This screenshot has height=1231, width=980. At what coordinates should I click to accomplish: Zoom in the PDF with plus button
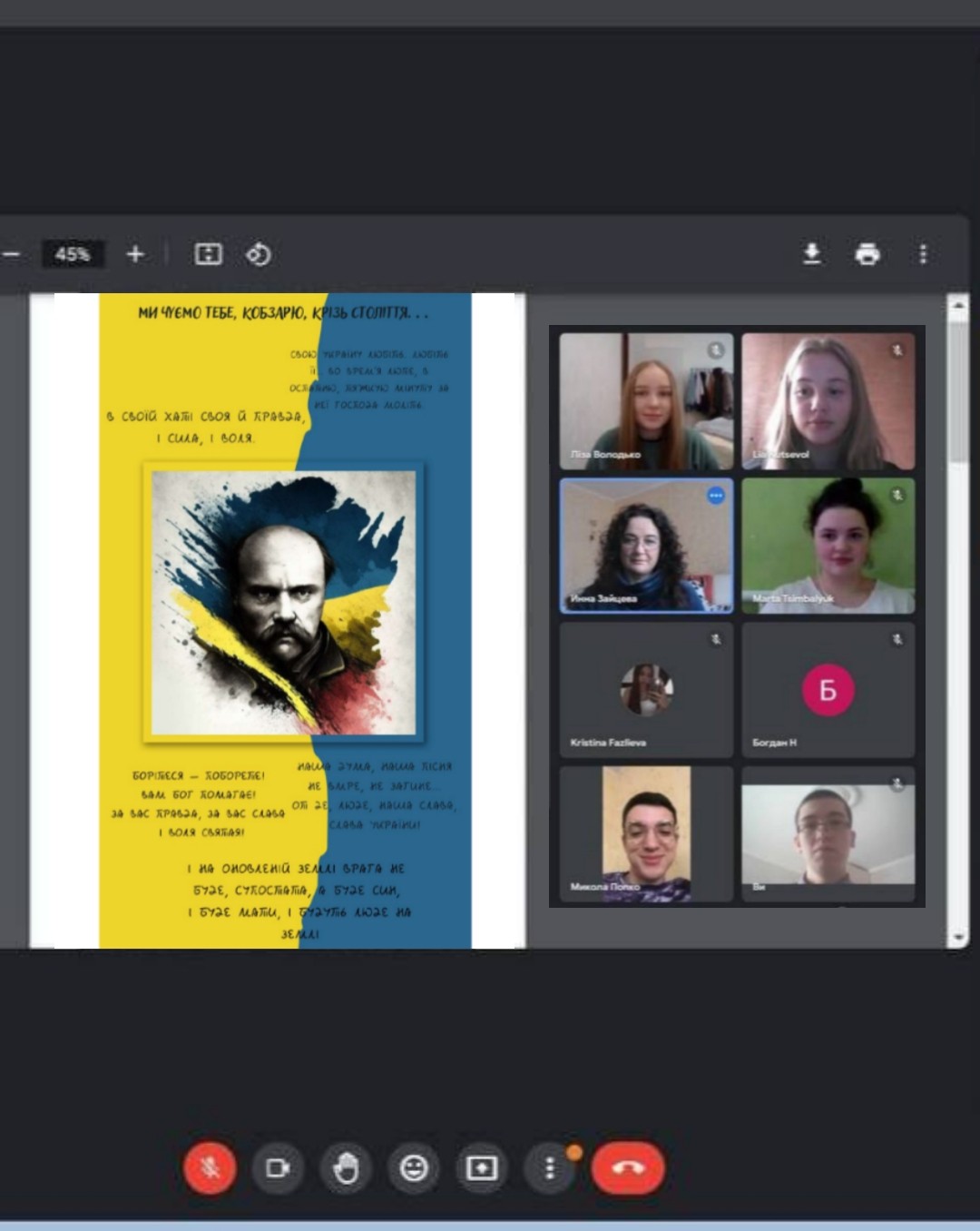click(x=135, y=254)
